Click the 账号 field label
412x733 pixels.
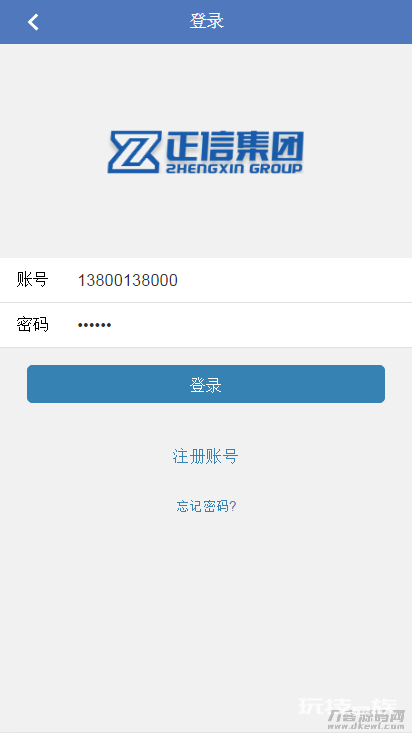(x=32, y=280)
